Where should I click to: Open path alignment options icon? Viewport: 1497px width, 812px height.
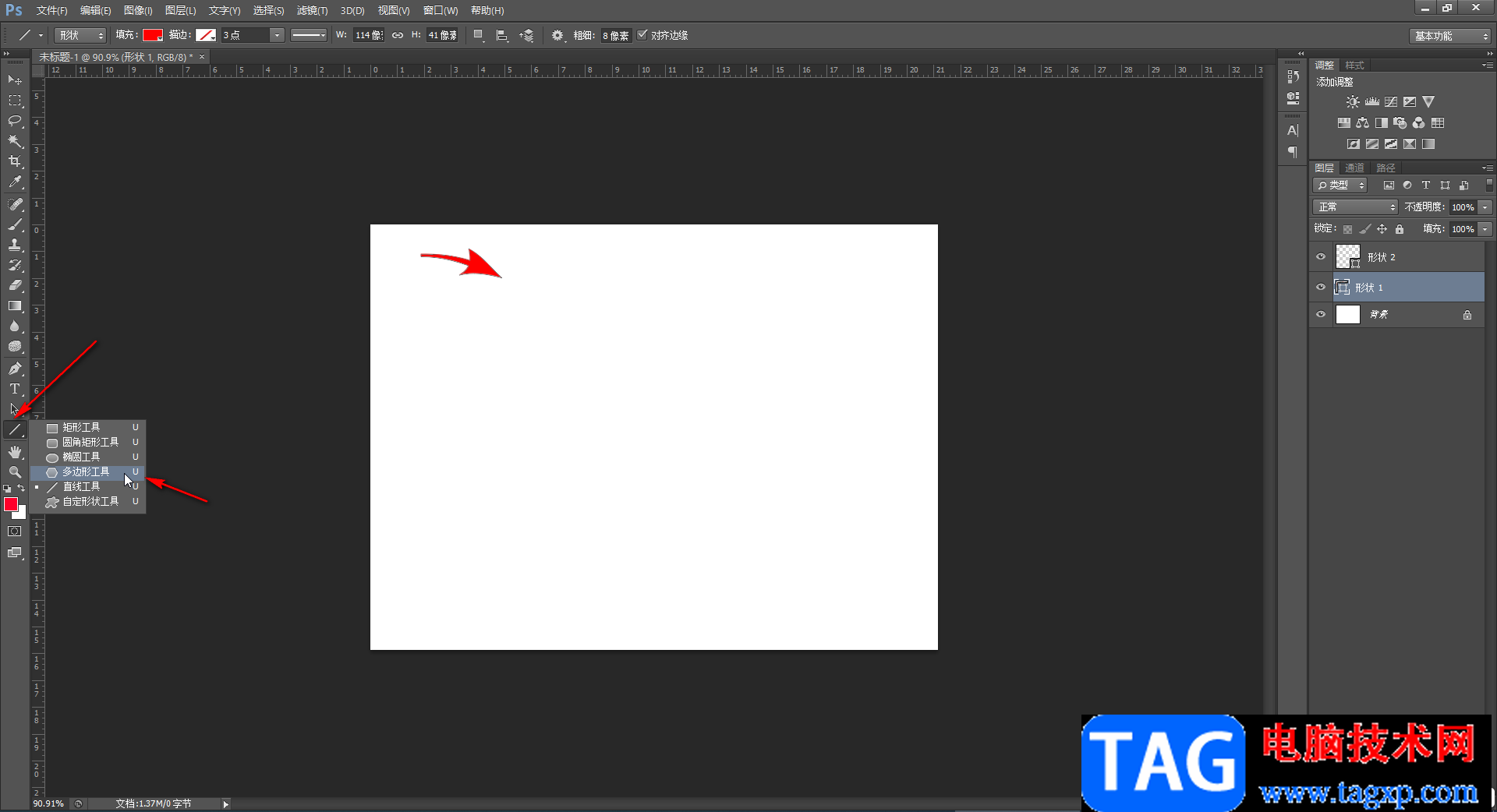[502, 35]
